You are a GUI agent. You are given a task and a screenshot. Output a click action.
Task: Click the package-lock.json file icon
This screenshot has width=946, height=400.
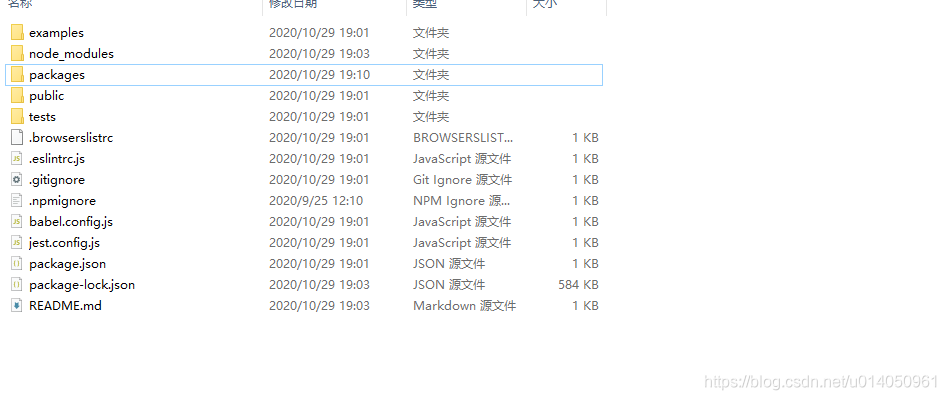click(x=17, y=284)
